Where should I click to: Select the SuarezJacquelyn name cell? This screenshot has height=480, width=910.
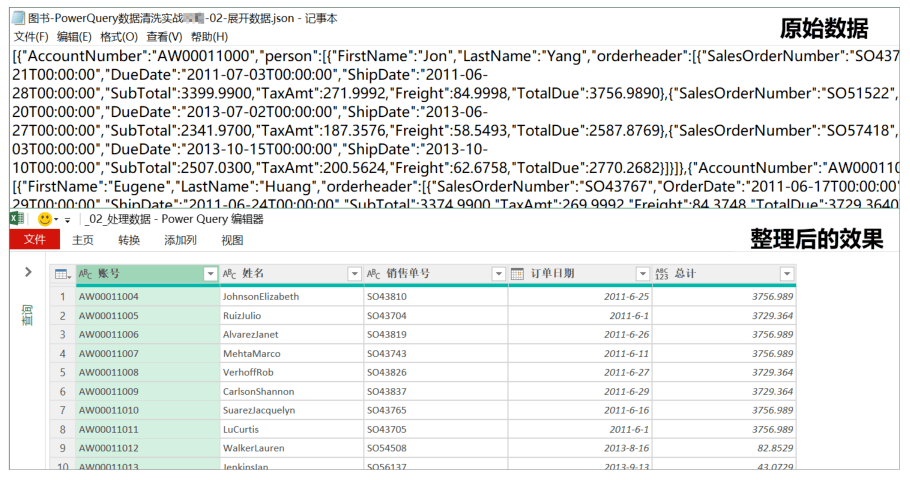(291, 410)
